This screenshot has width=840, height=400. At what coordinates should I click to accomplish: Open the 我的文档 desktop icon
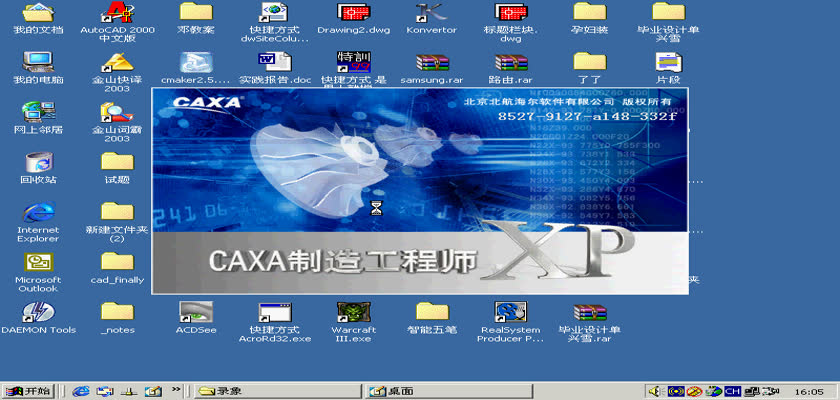38,18
